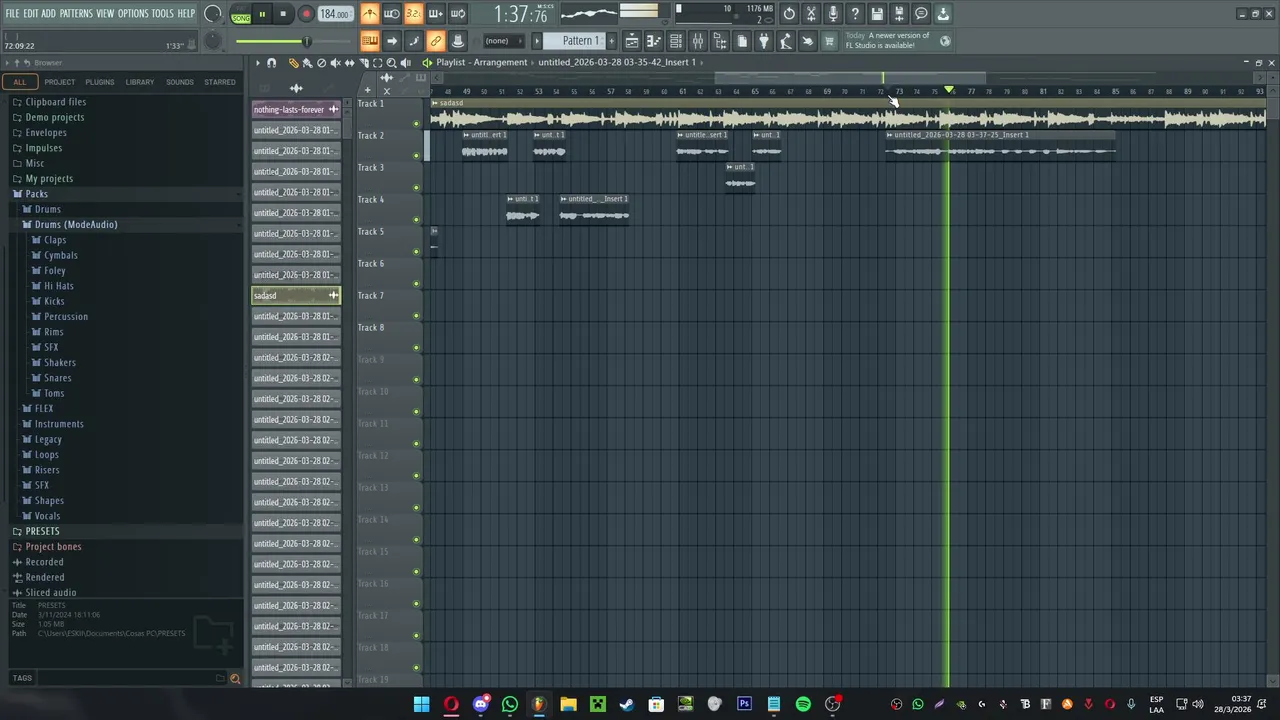This screenshot has width=1280, height=720.
Task: Mute Track 8 with its green light
Action: click(x=417, y=348)
